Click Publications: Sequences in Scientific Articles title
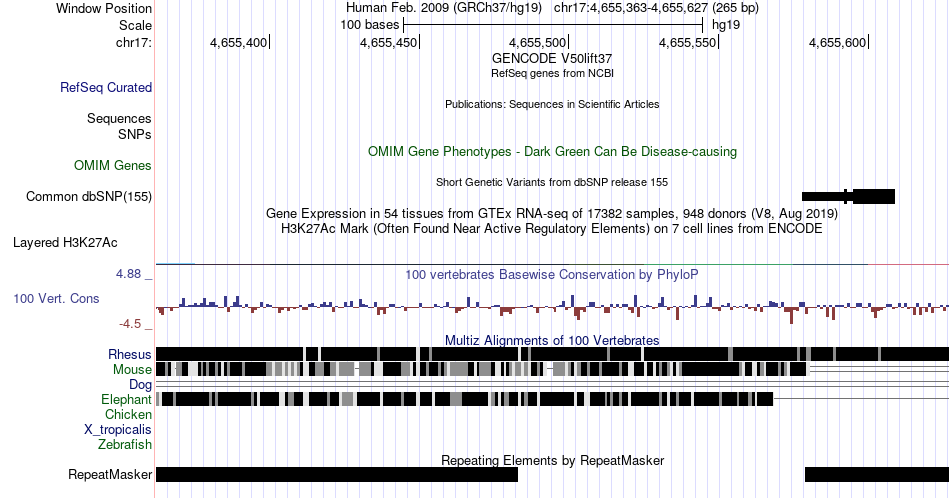Image resolution: width=950 pixels, height=498 pixels. (x=552, y=104)
